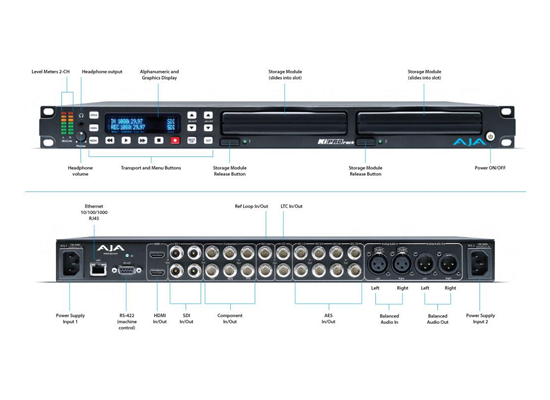550x400 pixels.
Task: Click the SELECT up arrow button
Action: pos(192,115)
